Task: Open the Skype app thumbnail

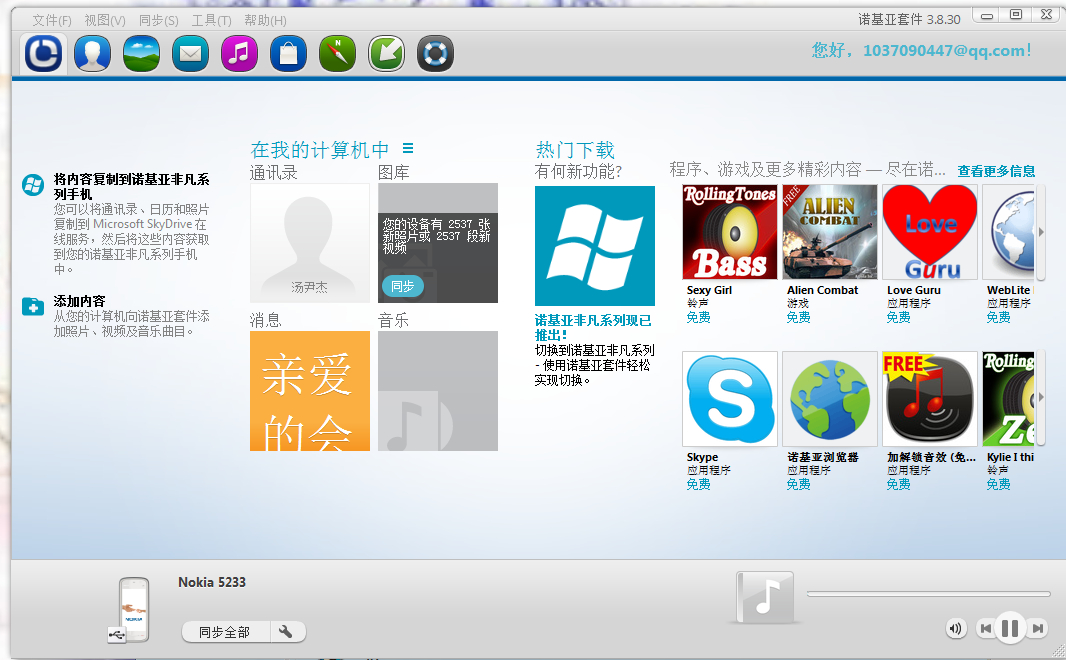Action: click(x=729, y=399)
